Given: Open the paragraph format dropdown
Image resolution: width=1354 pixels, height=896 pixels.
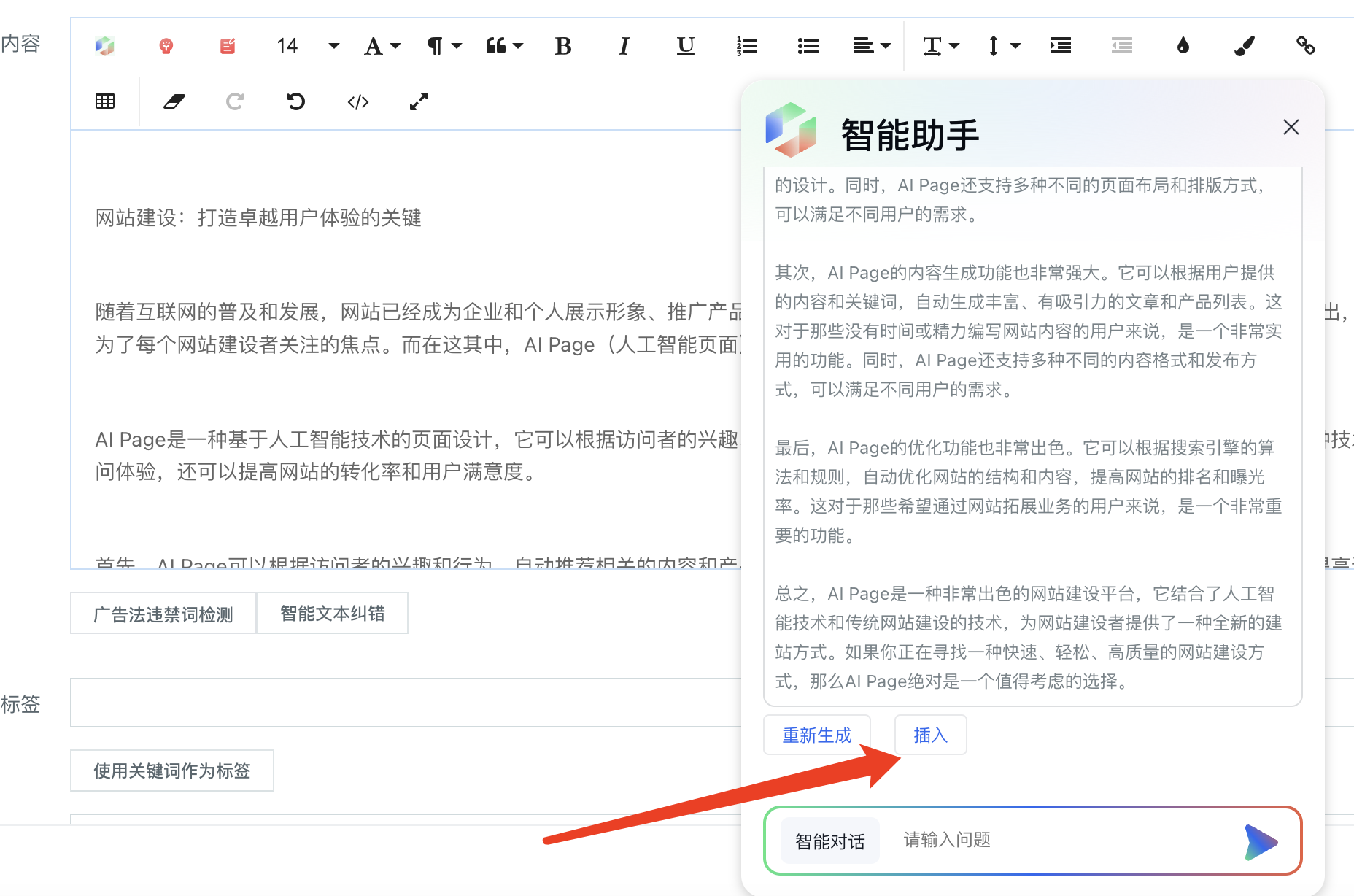Looking at the screenshot, I should (x=444, y=46).
